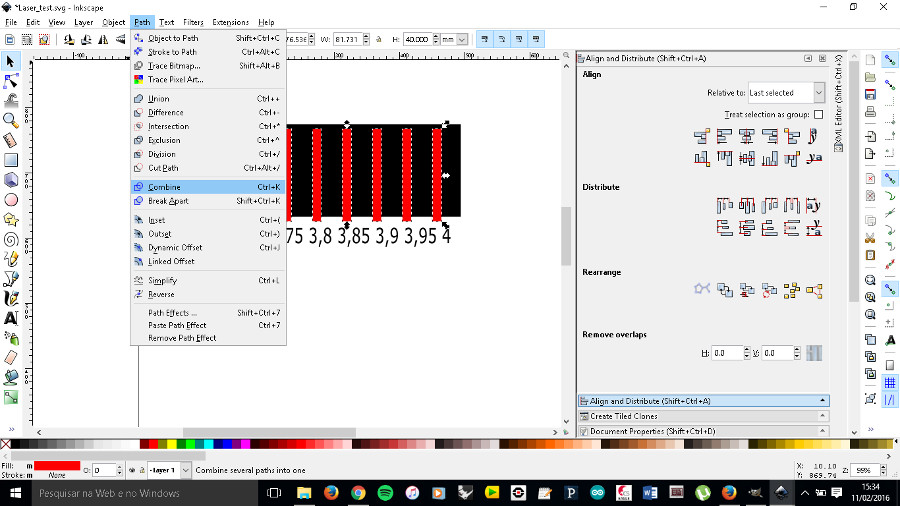Open the zoom percentage stepper

(x=883, y=470)
